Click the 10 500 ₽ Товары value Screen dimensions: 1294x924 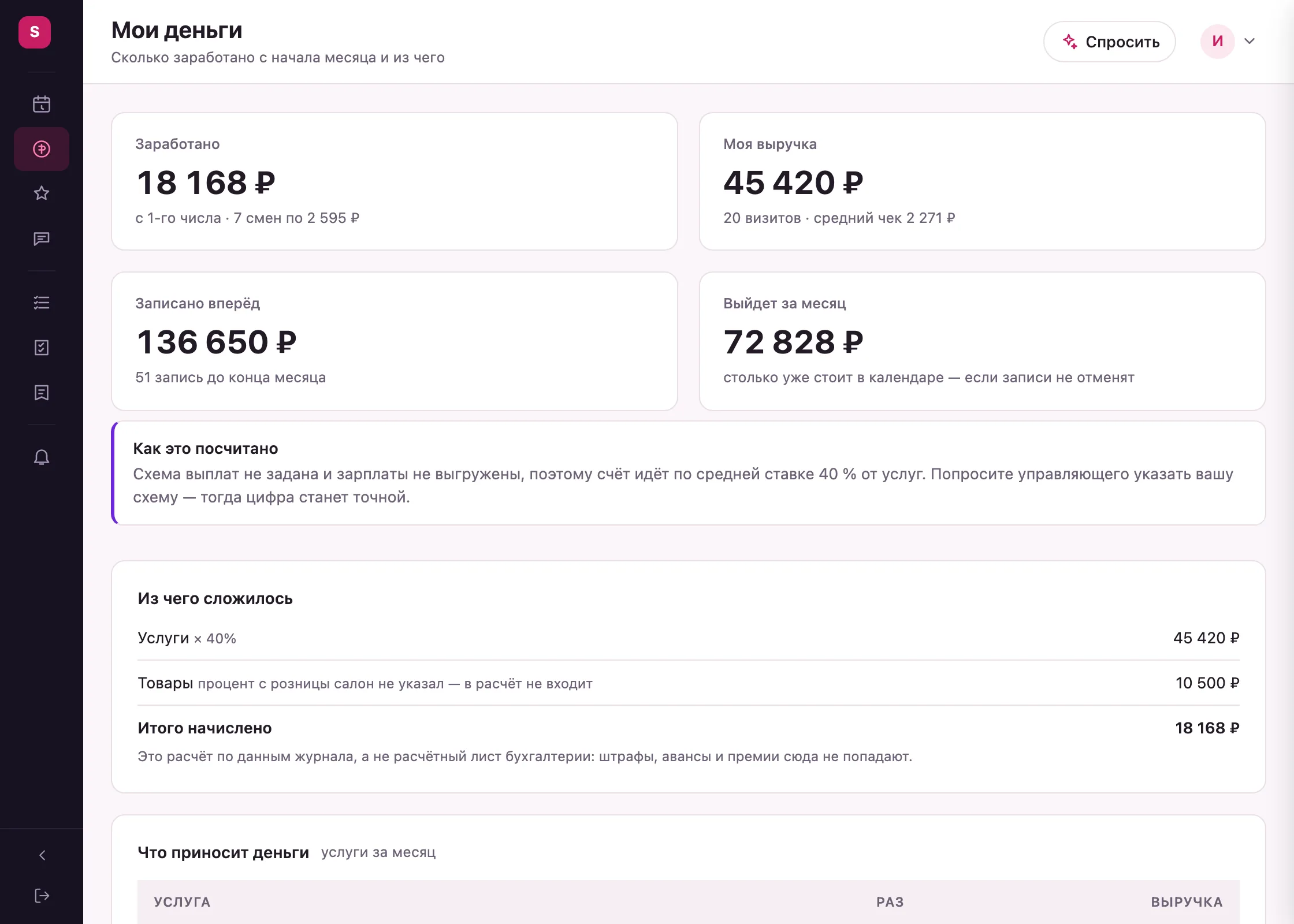coord(1207,683)
